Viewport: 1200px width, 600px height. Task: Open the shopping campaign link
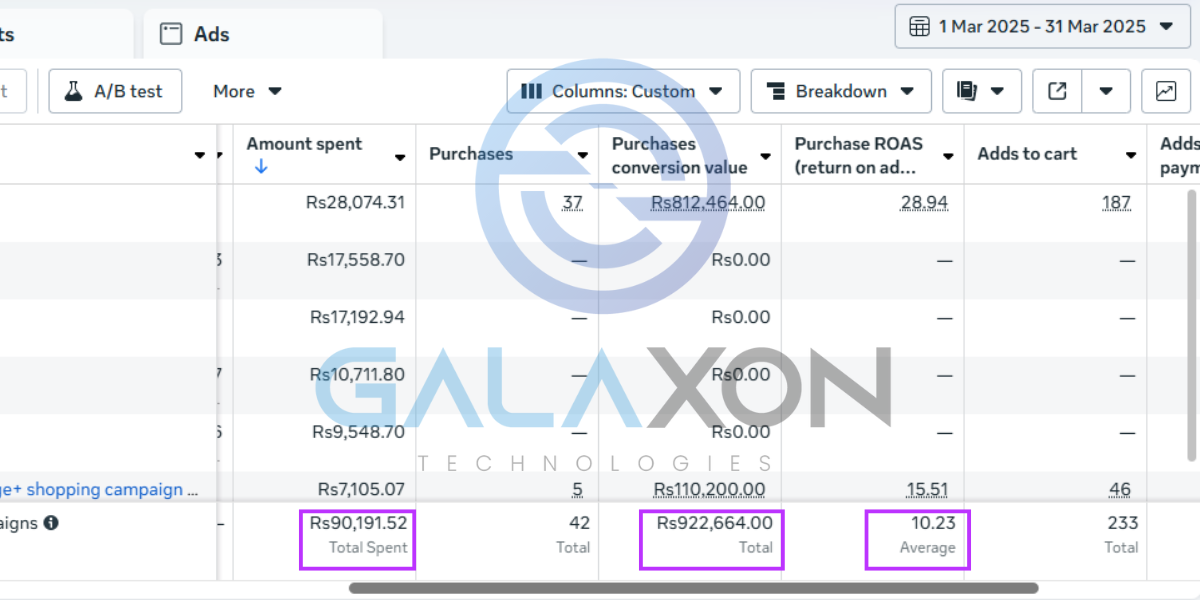[x=100, y=490]
